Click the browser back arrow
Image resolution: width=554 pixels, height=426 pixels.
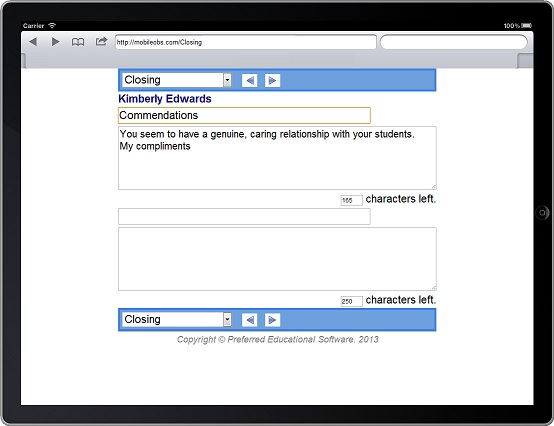(x=33, y=42)
